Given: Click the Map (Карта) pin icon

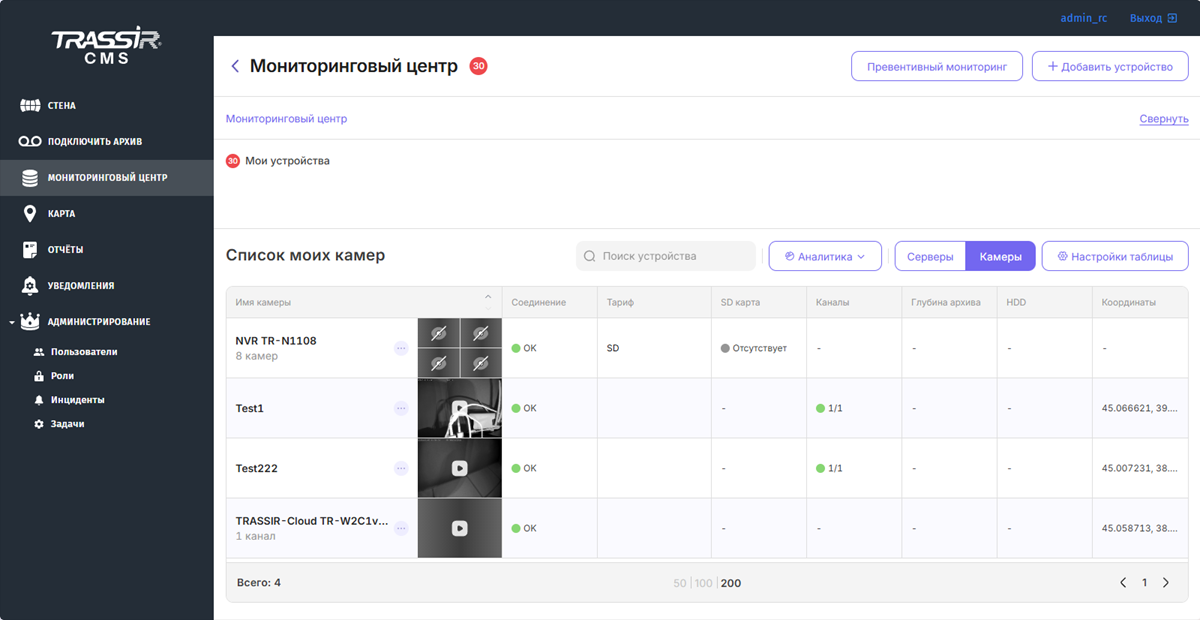Looking at the screenshot, I should (x=30, y=214).
